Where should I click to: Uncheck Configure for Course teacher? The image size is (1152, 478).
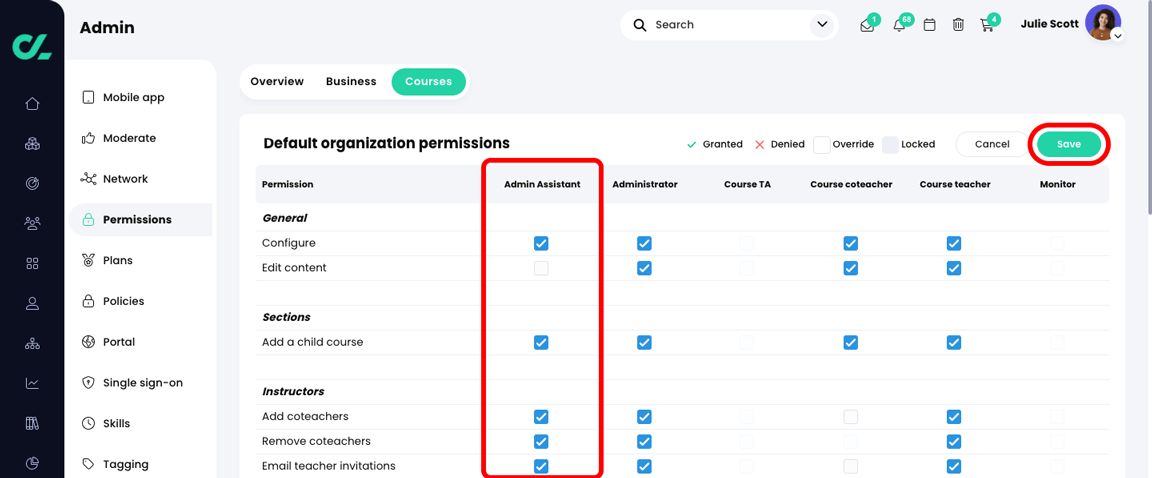954,243
